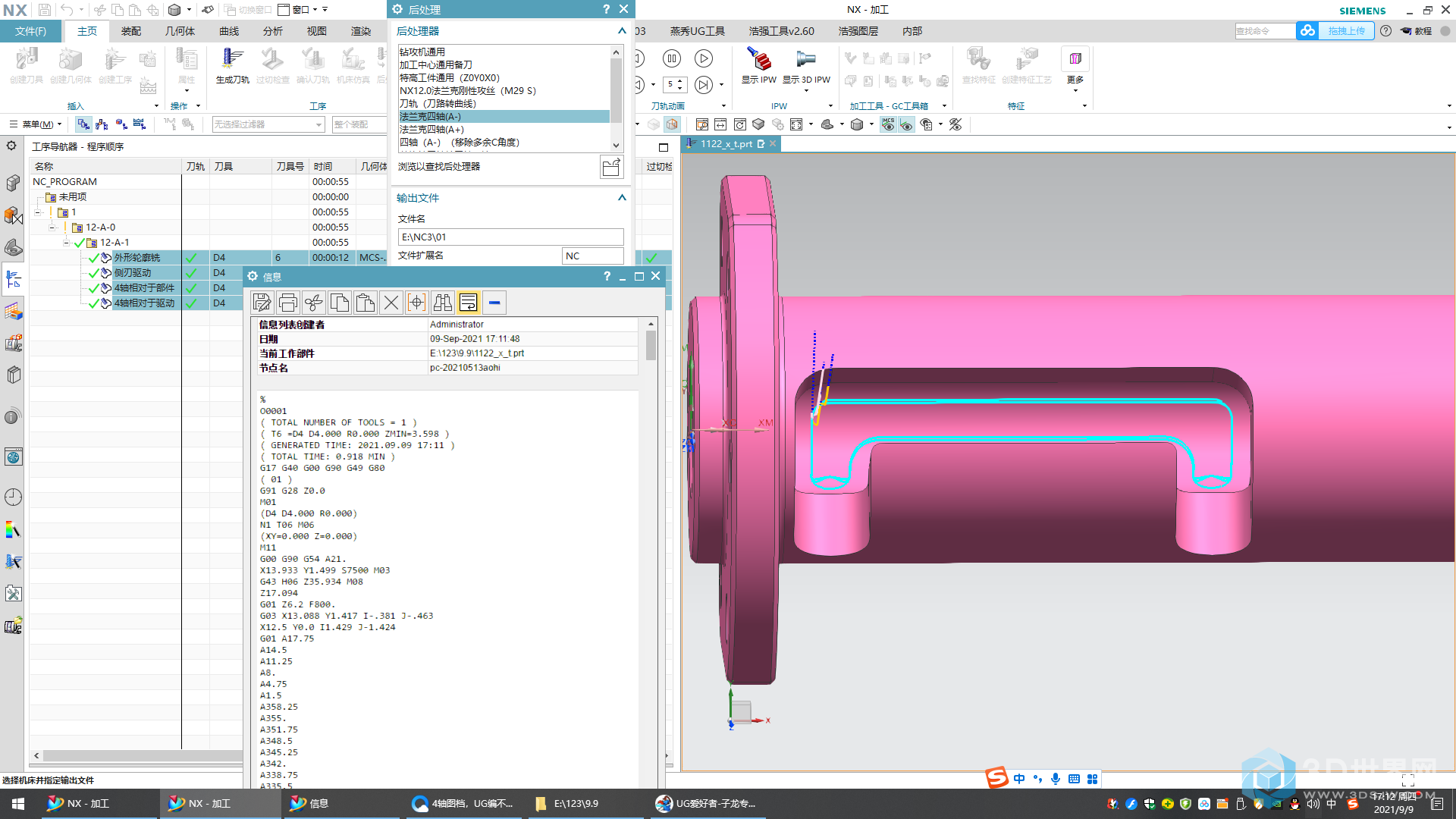The height and width of the screenshot is (819, 1456).
Task: Open 菜单(M) dropdown menu
Action: click(x=35, y=124)
